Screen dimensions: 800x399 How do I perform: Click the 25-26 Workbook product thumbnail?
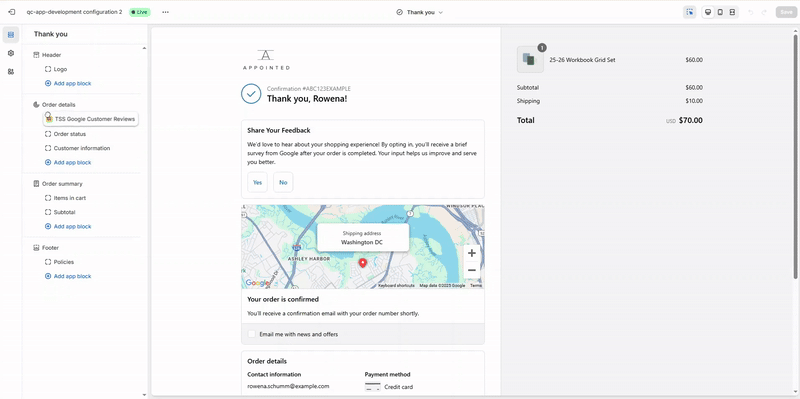[x=530, y=60]
